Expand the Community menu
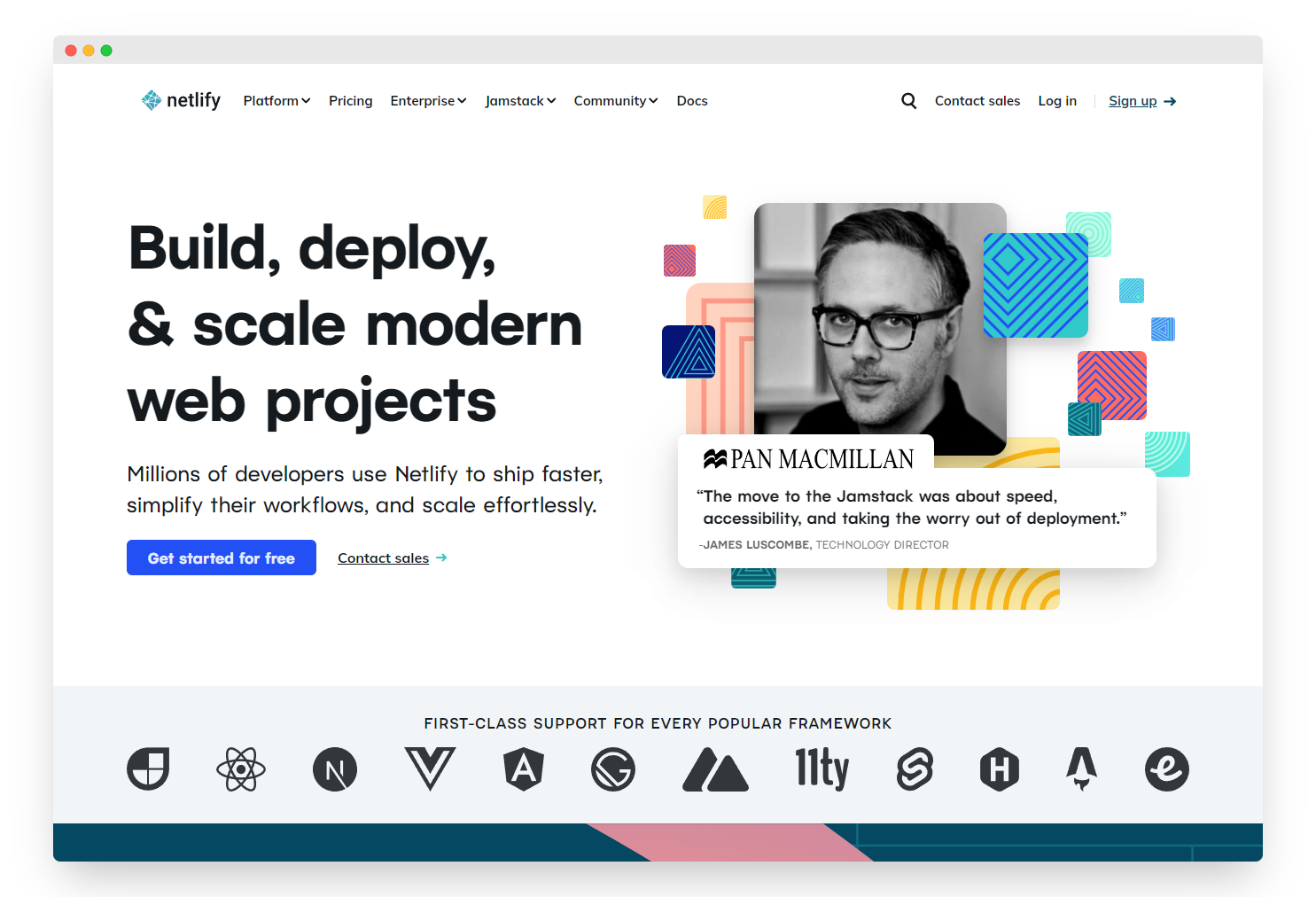This screenshot has height=897, width=1316. coord(616,101)
